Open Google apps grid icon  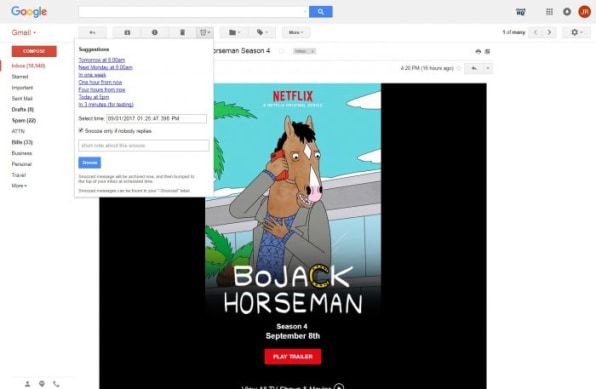pos(549,12)
